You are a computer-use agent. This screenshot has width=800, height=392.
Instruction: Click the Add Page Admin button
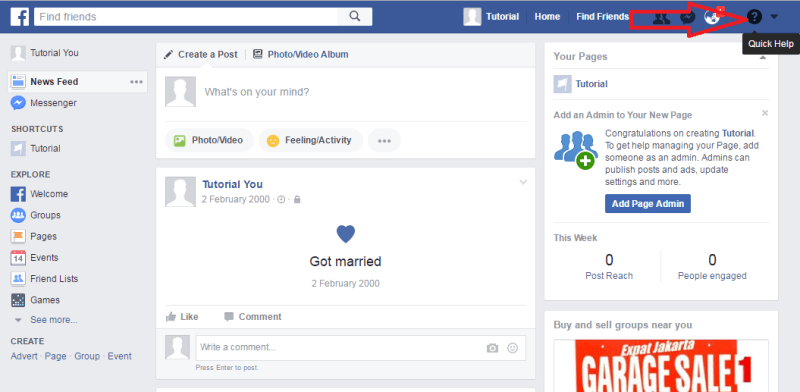pyautogui.click(x=648, y=204)
